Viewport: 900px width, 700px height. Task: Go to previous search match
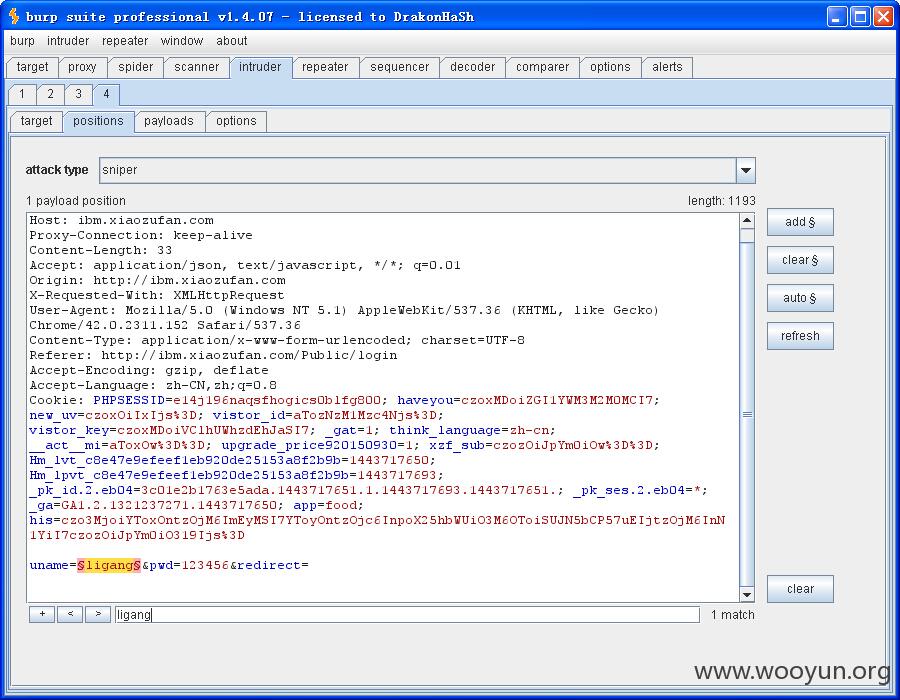coord(70,614)
